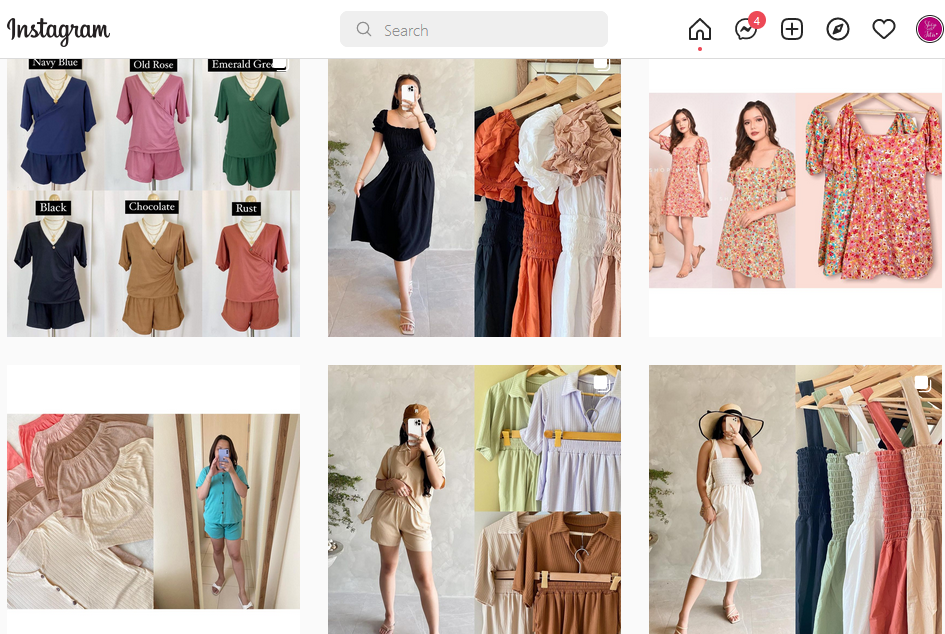
Task: Open Messenger with 4 unread messages
Action: coord(747,28)
